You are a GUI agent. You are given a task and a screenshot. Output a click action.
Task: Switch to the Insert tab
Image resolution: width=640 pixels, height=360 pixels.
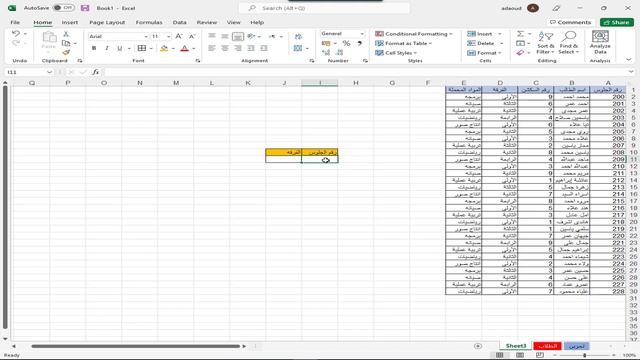[70, 22]
